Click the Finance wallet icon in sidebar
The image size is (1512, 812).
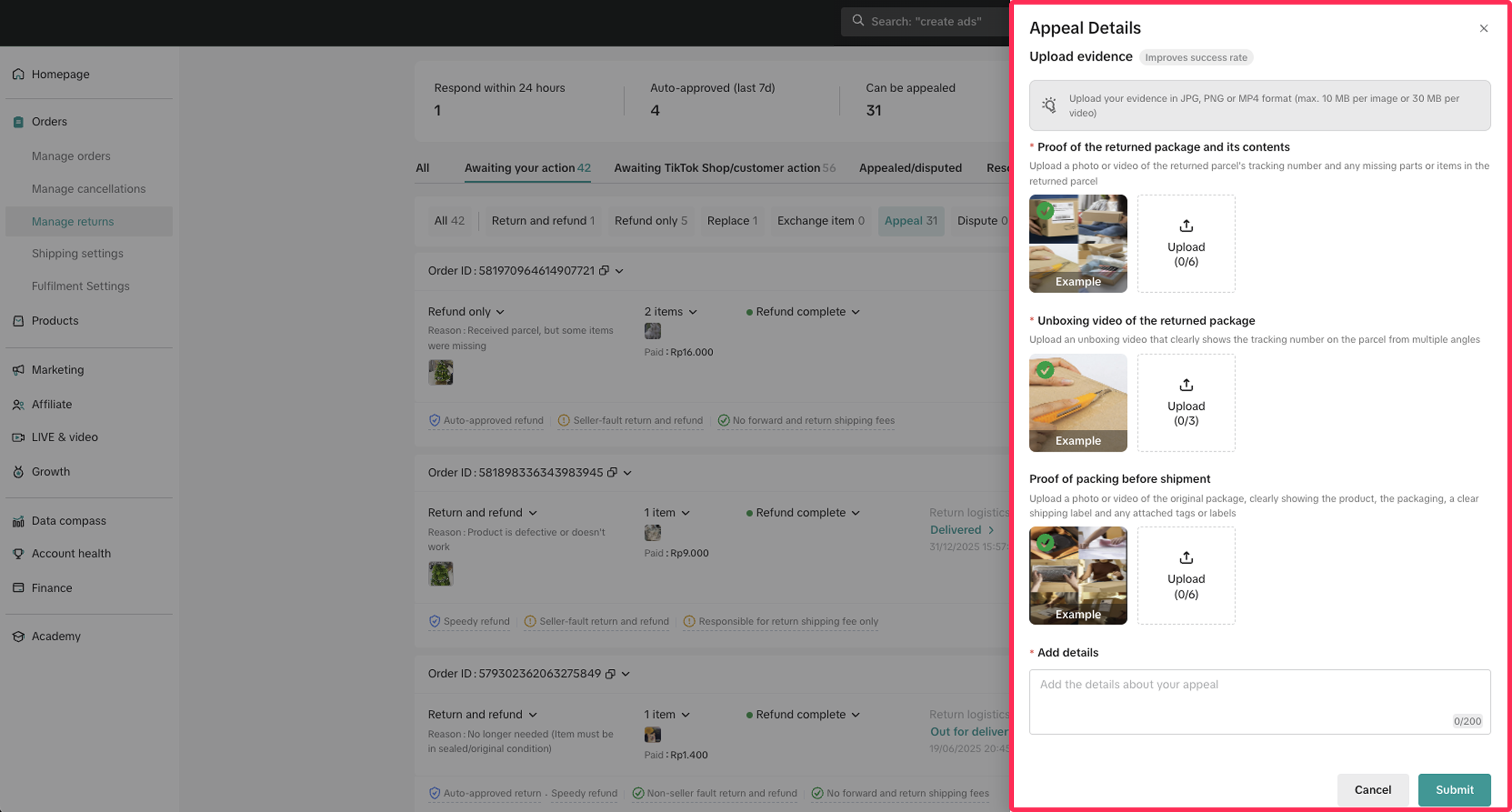18,588
